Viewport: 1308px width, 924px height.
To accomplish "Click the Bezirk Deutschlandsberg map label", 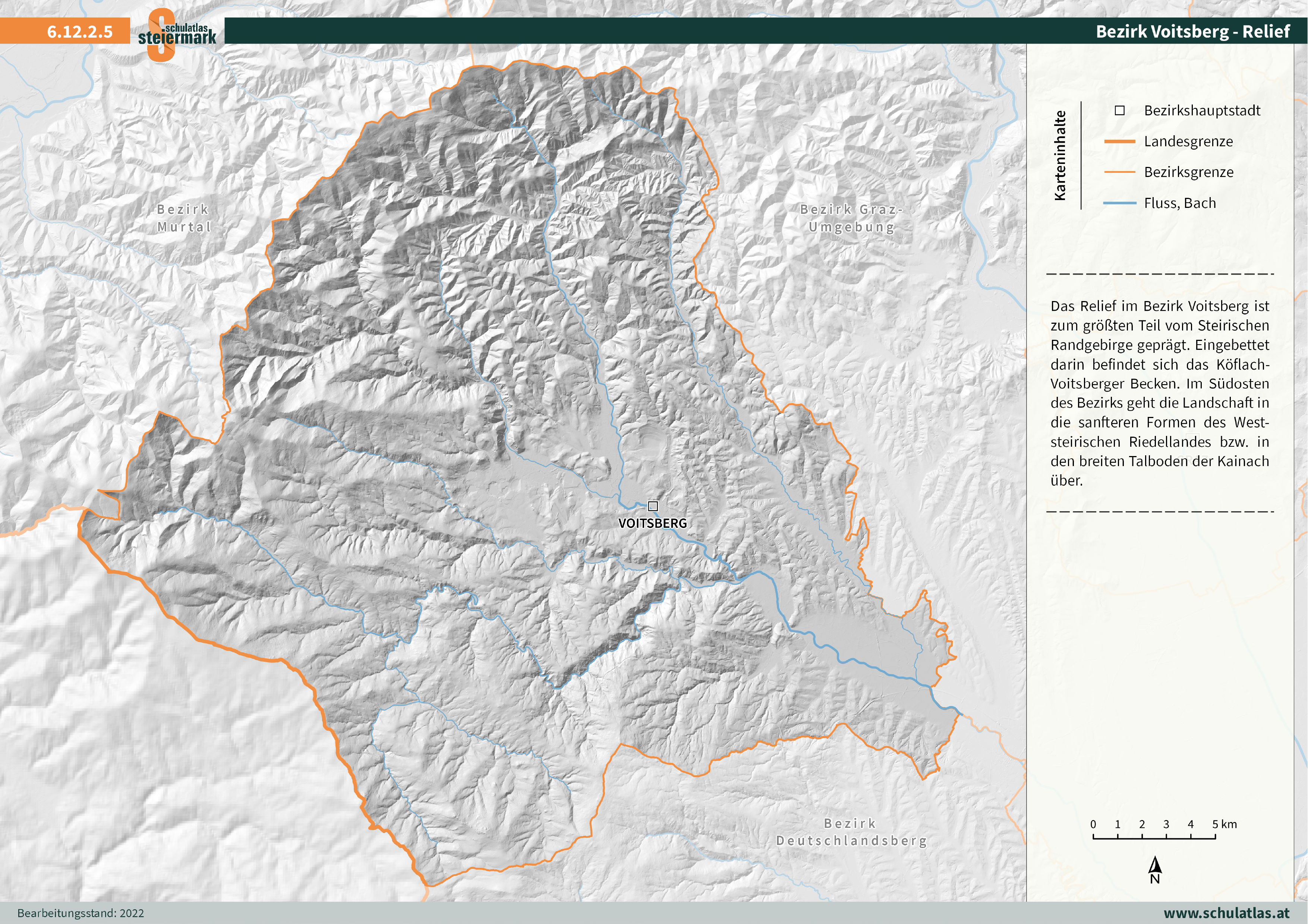I will (851, 832).
